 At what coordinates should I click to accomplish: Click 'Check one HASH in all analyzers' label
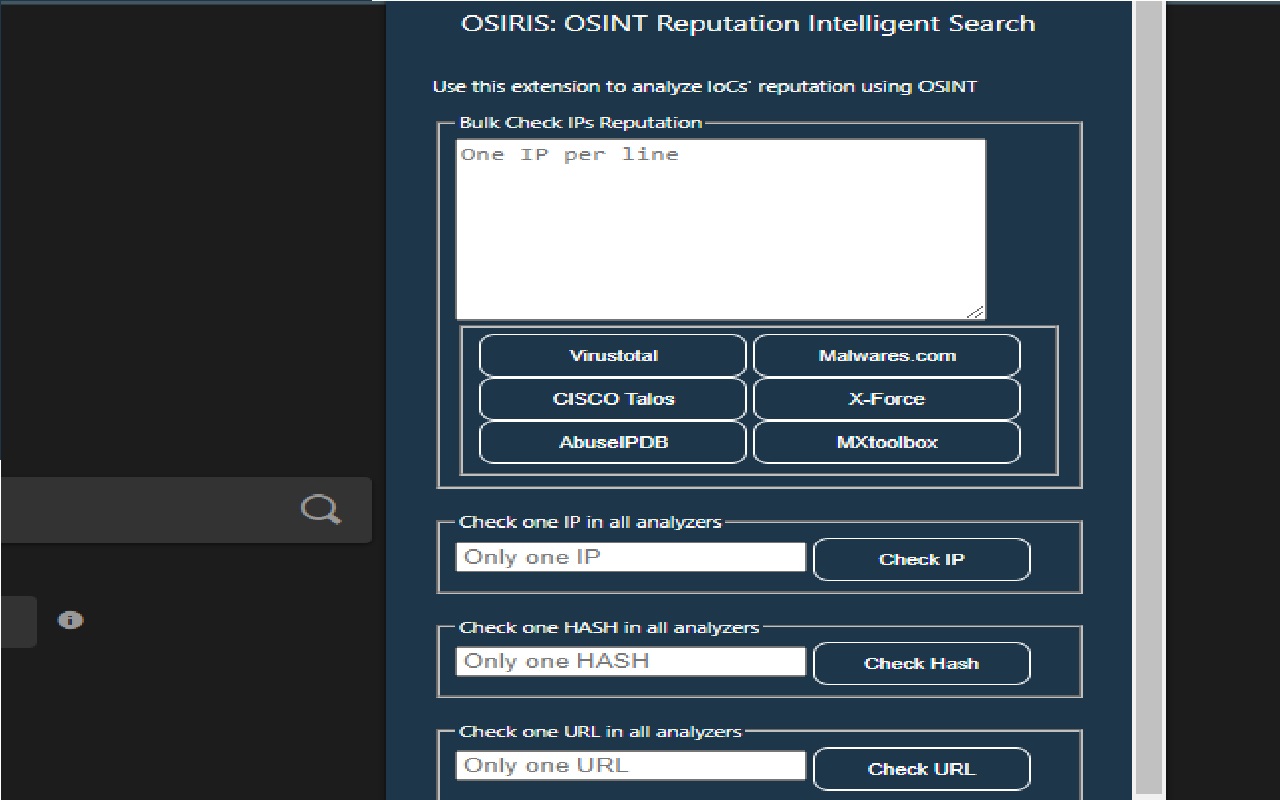click(x=609, y=628)
